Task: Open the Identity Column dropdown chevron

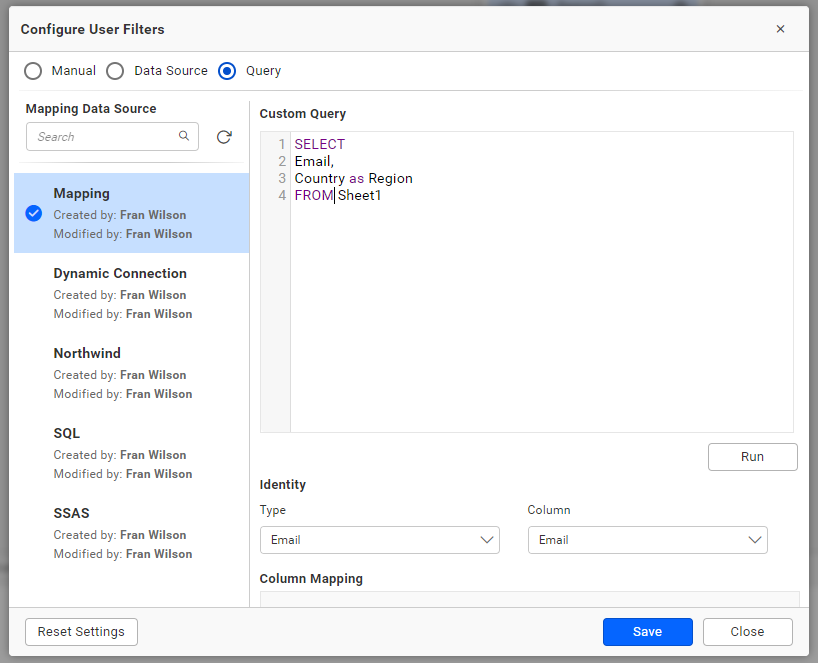Action: pyautogui.click(x=755, y=539)
